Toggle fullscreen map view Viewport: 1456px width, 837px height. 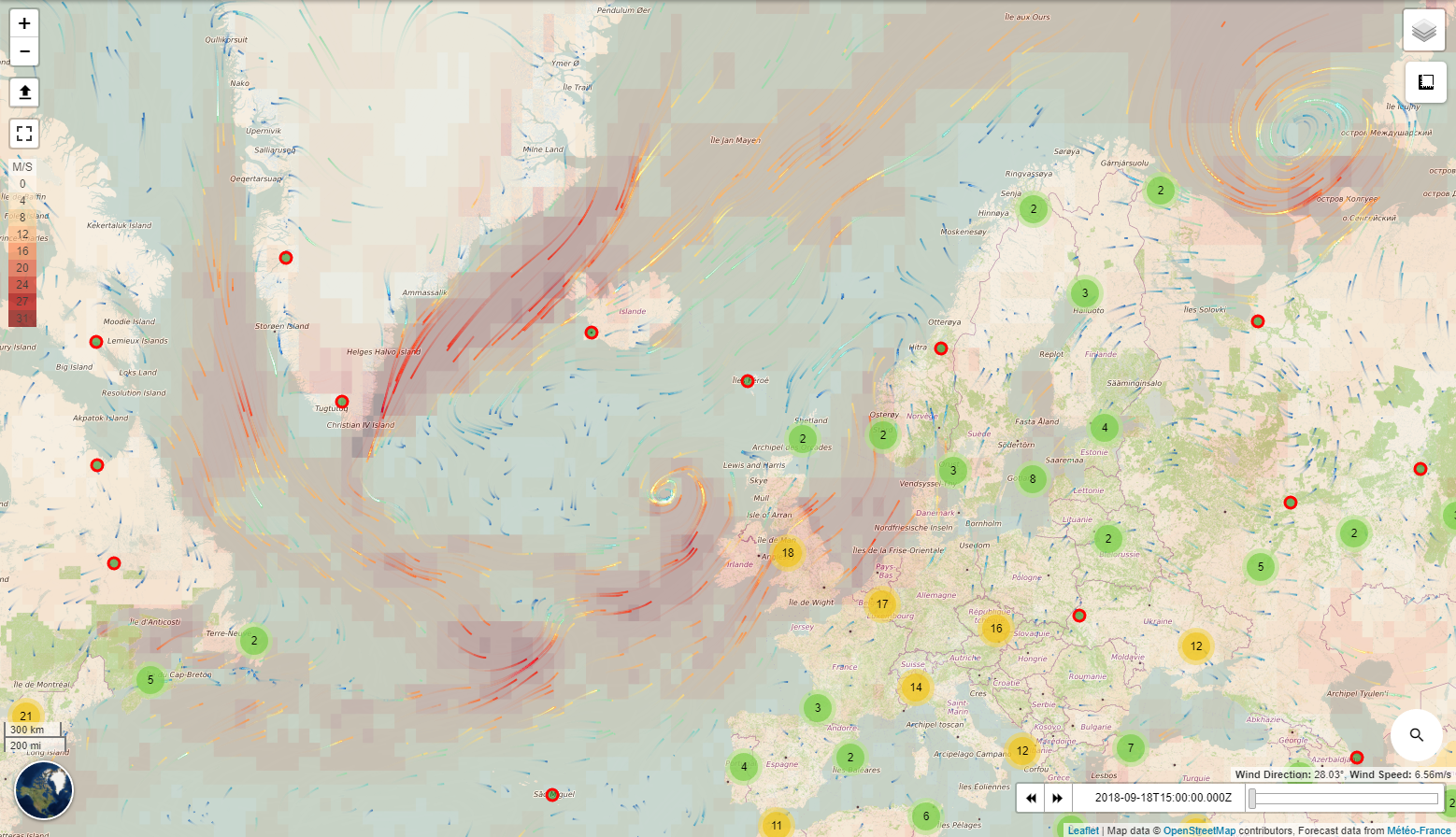coord(24,134)
